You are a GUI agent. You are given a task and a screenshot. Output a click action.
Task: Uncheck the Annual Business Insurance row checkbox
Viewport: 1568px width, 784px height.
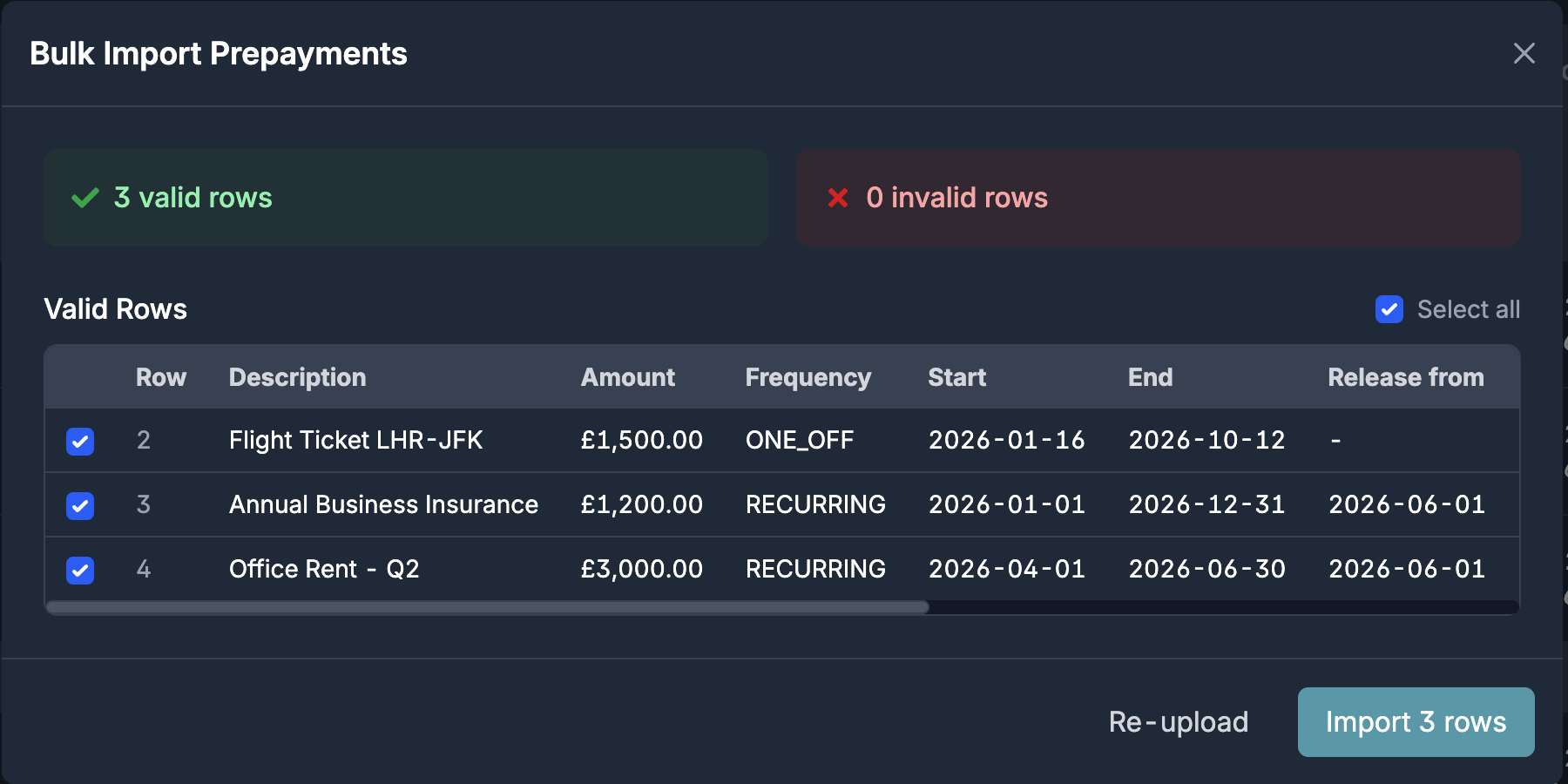click(80, 506)
